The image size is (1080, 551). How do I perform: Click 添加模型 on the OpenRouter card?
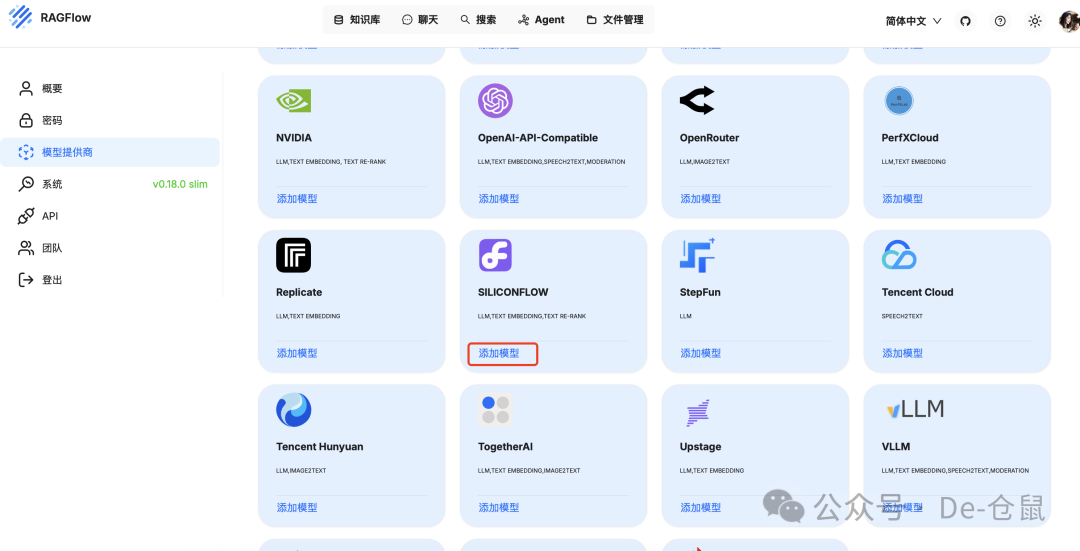[700, 198]
